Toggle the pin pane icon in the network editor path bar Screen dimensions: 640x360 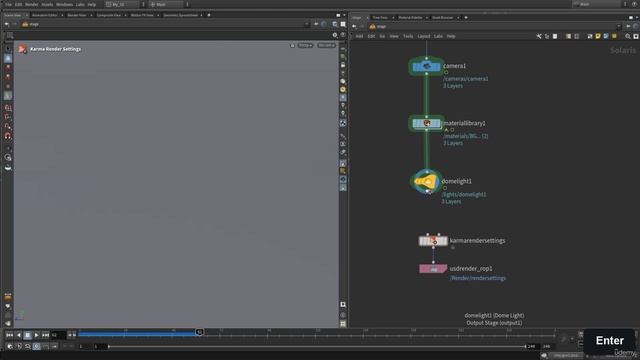click(628, 27)
